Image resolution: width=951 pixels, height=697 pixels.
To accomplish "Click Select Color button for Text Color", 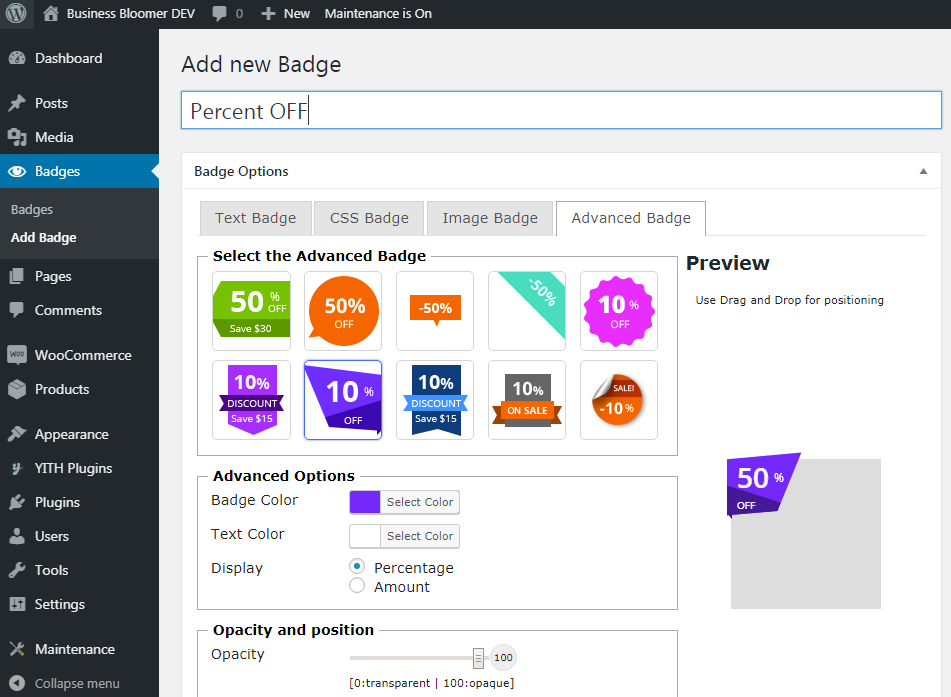I will 420,536.
